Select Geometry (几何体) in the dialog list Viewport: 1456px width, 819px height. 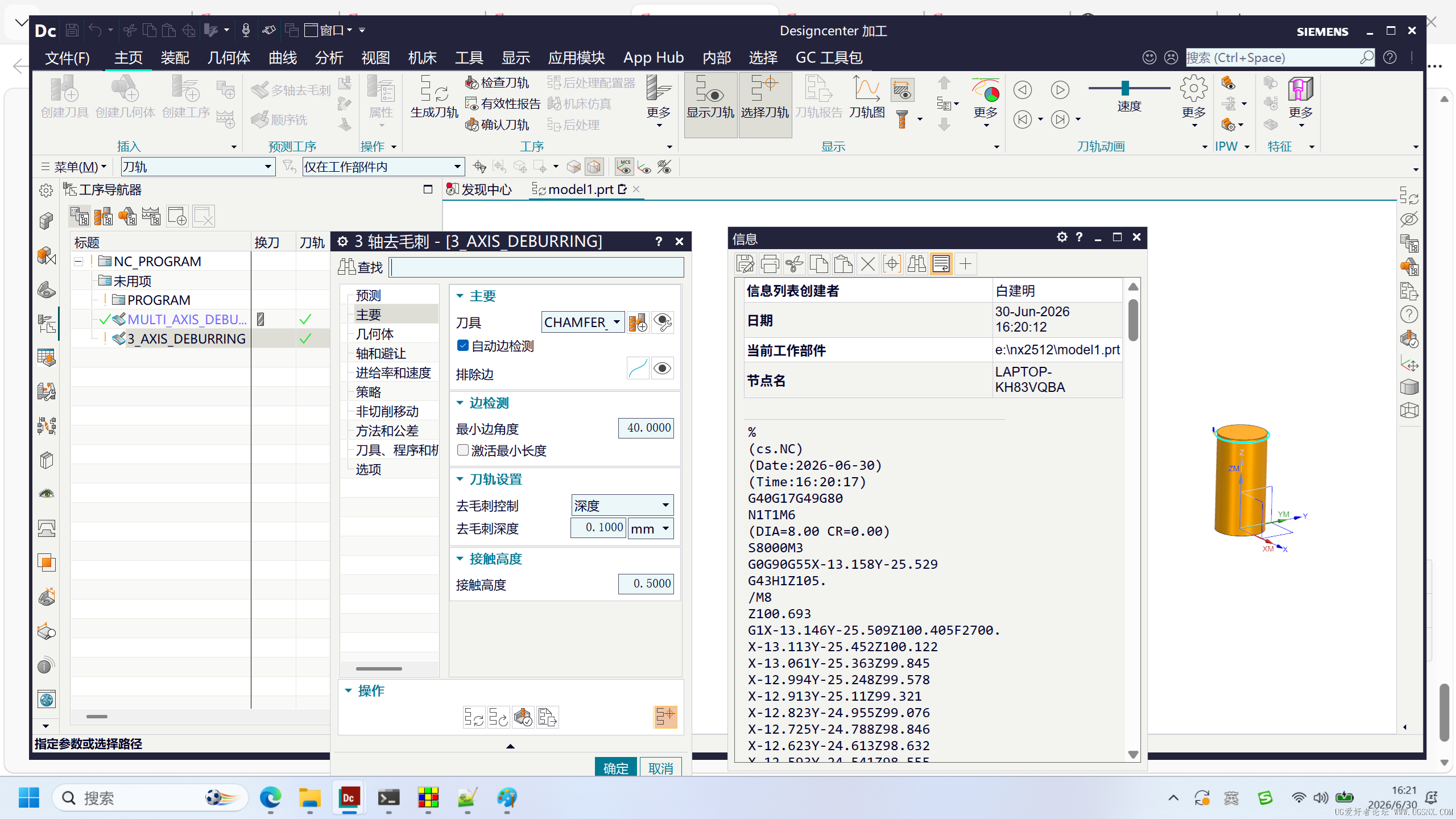tap(375, 334)
